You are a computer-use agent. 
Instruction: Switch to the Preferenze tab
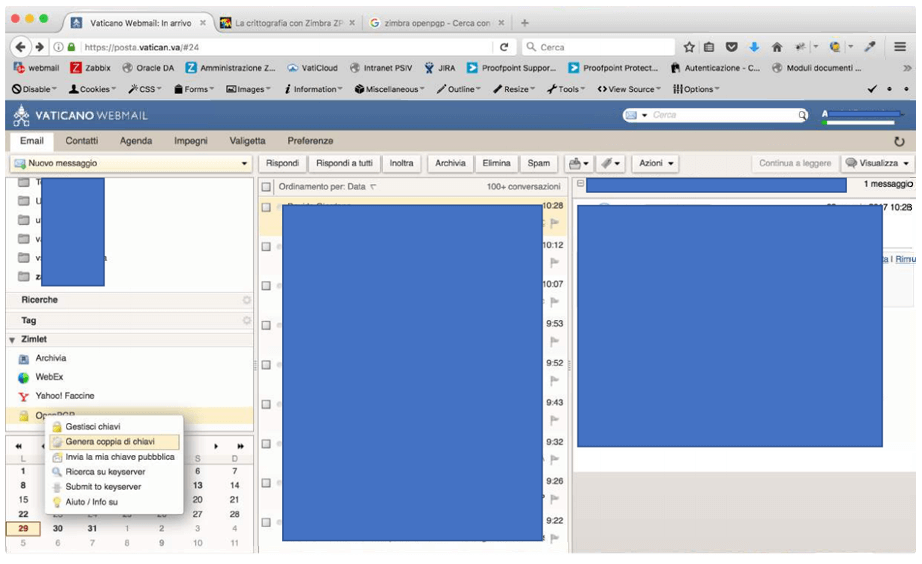(310, 141)
